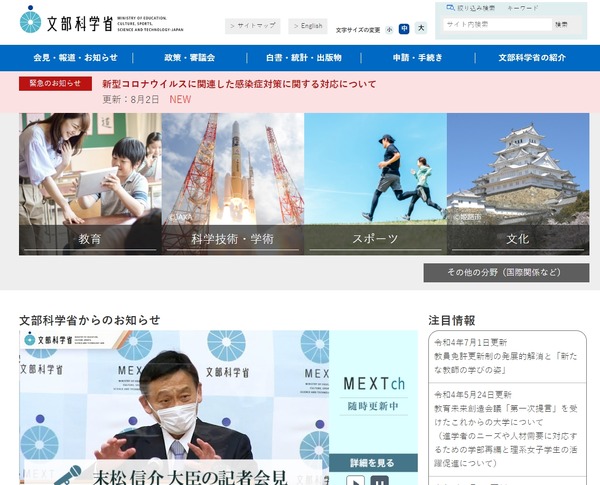Switch to the English site
The image size is (600, 485).
pos(308,26)
